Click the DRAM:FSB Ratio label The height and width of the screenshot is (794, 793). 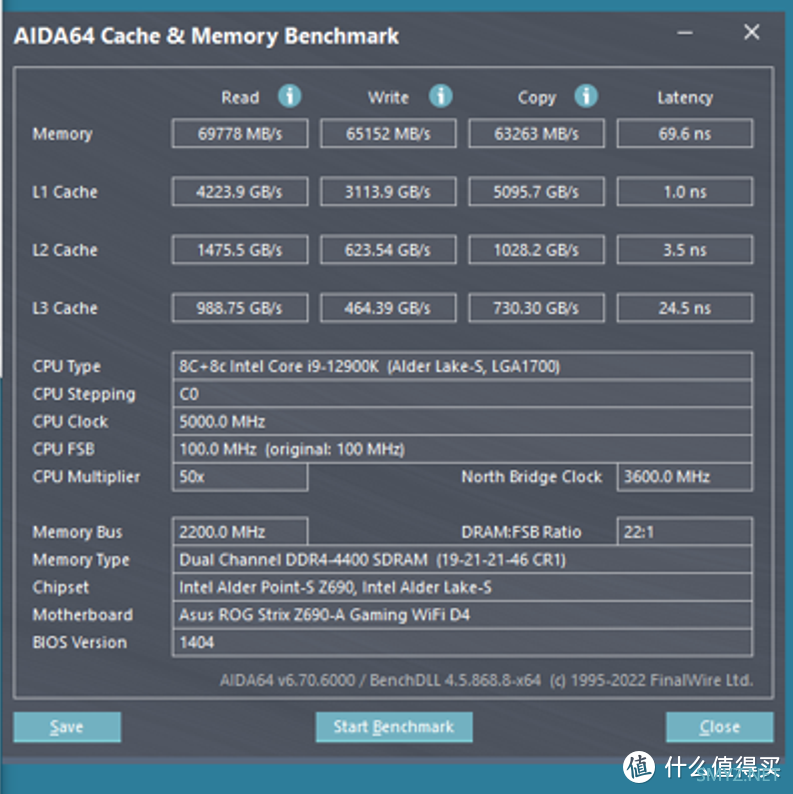tap(522, 532)
